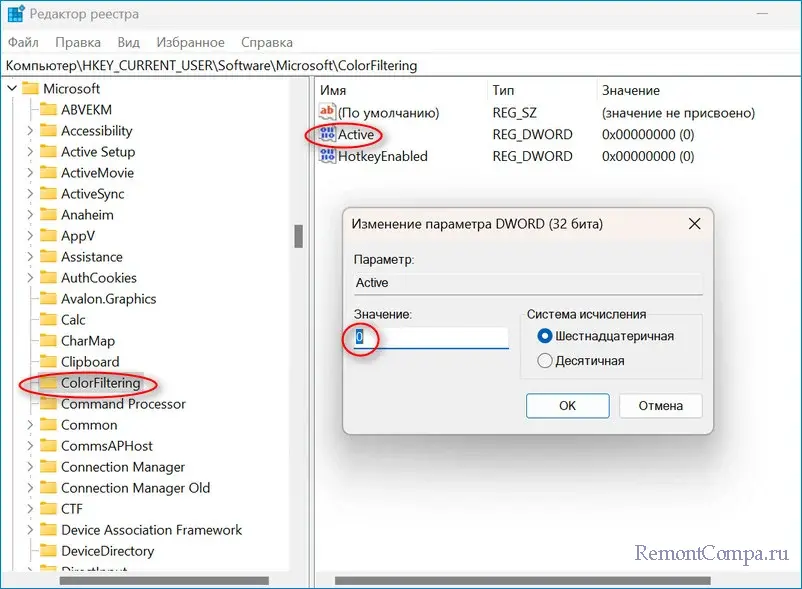Expand the Accessibility tree node
Screen dimensions: 802x589
[29, 131]
